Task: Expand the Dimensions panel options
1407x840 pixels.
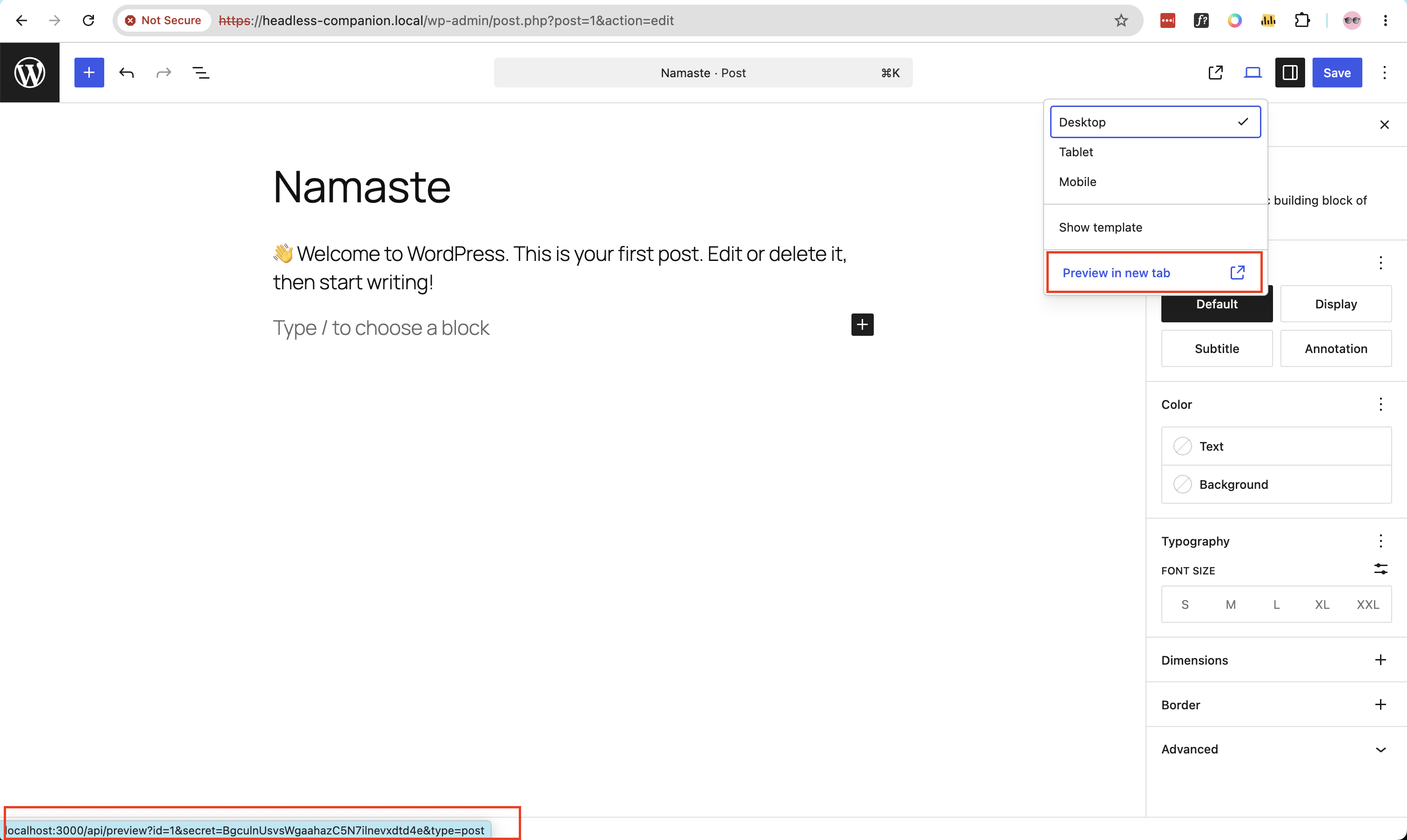Action: coord(1380,660)
